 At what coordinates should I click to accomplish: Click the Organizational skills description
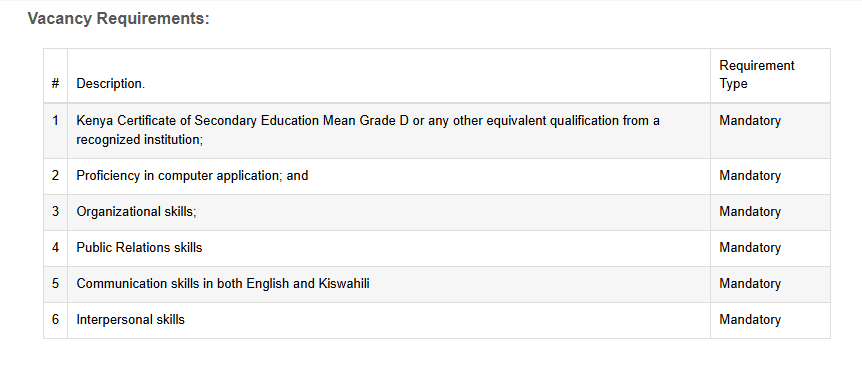coord(136,212)
